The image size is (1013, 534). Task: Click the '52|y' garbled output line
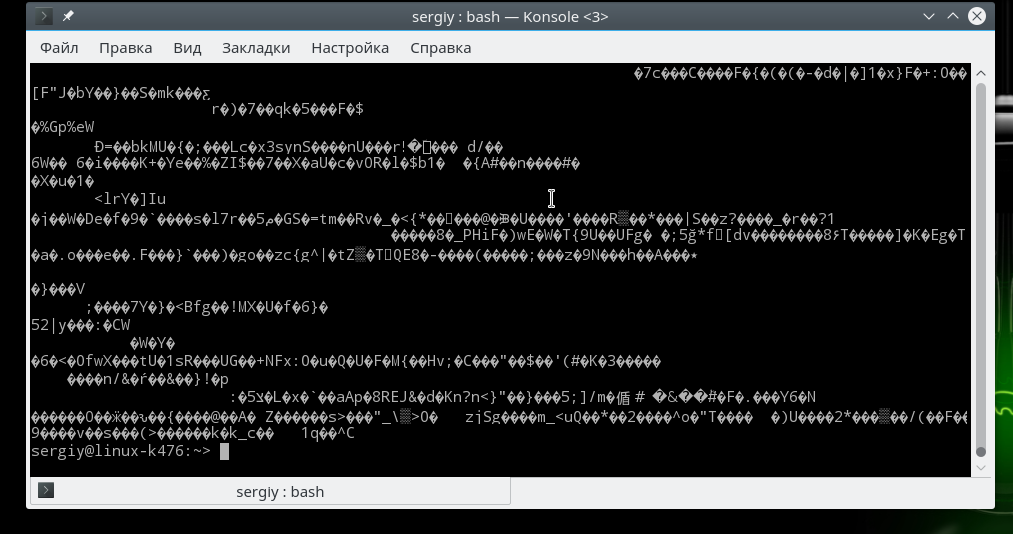81,325
